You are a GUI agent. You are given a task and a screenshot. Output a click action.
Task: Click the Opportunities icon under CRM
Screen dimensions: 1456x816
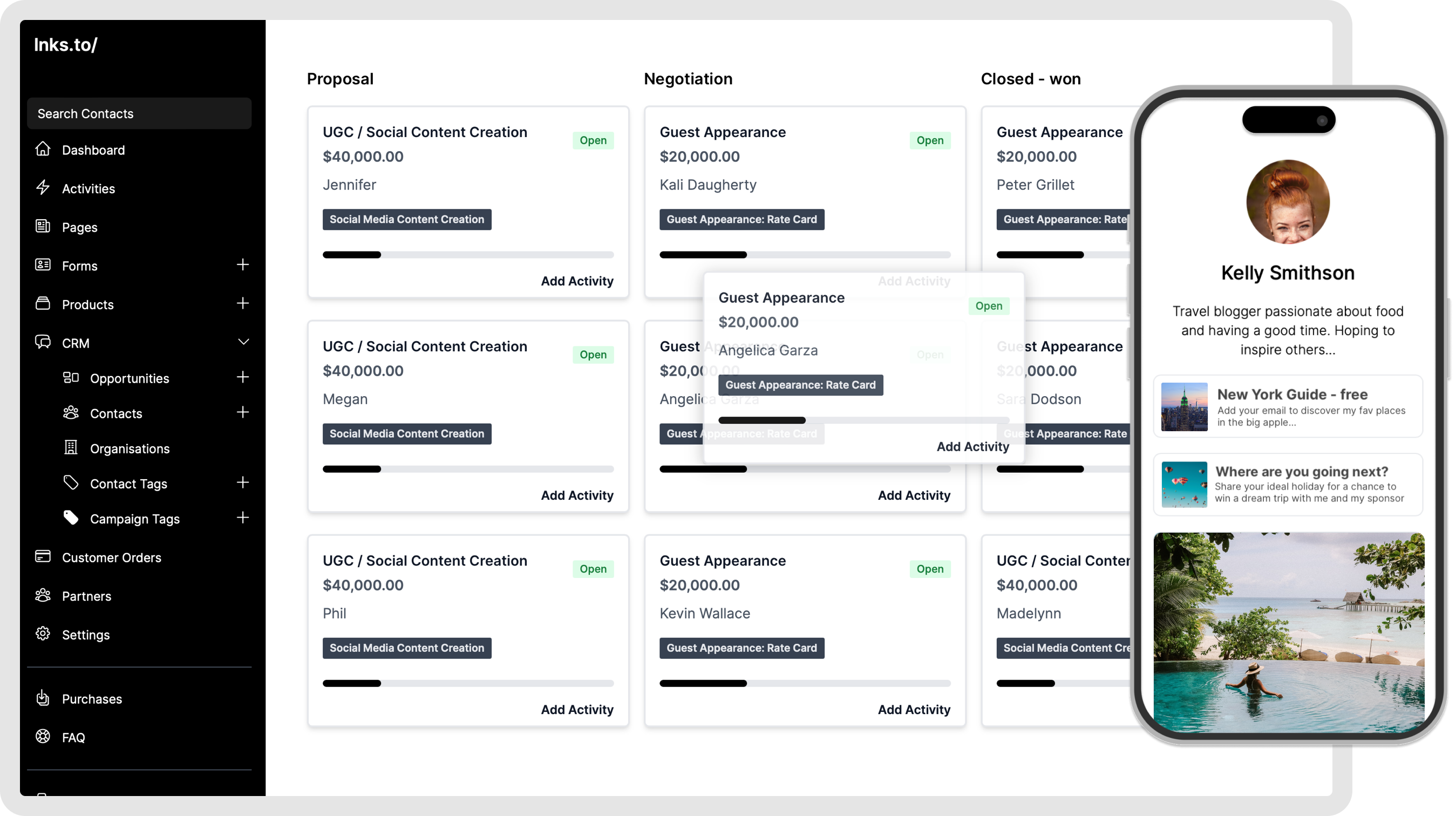(x=70, y=377)
